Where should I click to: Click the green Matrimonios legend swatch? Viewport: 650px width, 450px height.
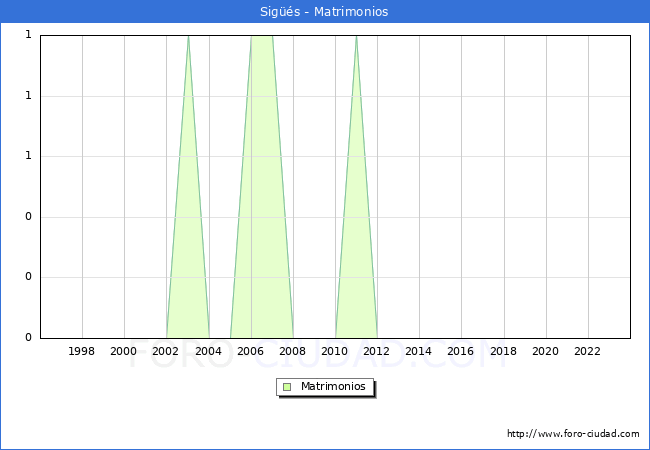click(287, 387)
